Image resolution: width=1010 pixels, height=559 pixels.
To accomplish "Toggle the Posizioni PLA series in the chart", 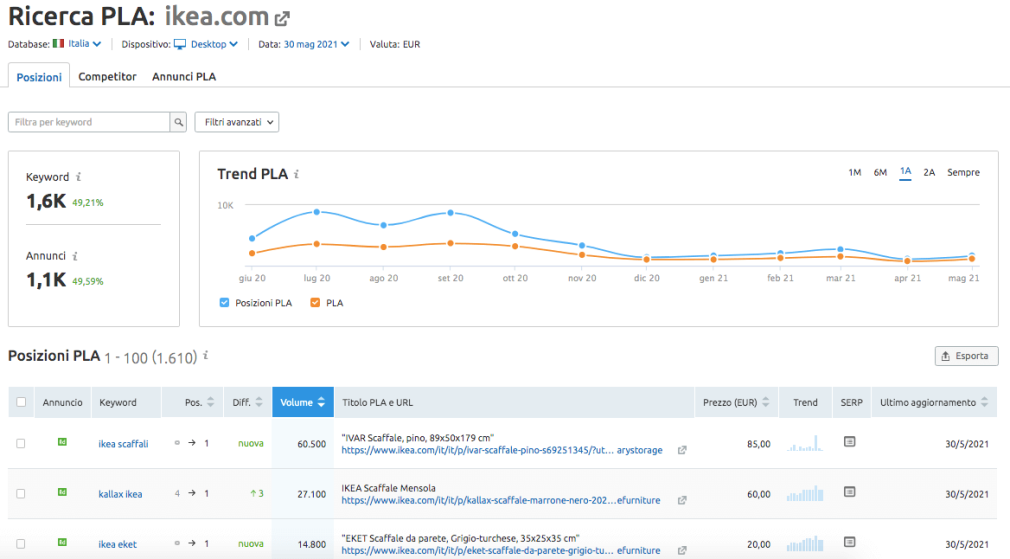I will click(x=224, y=303).
